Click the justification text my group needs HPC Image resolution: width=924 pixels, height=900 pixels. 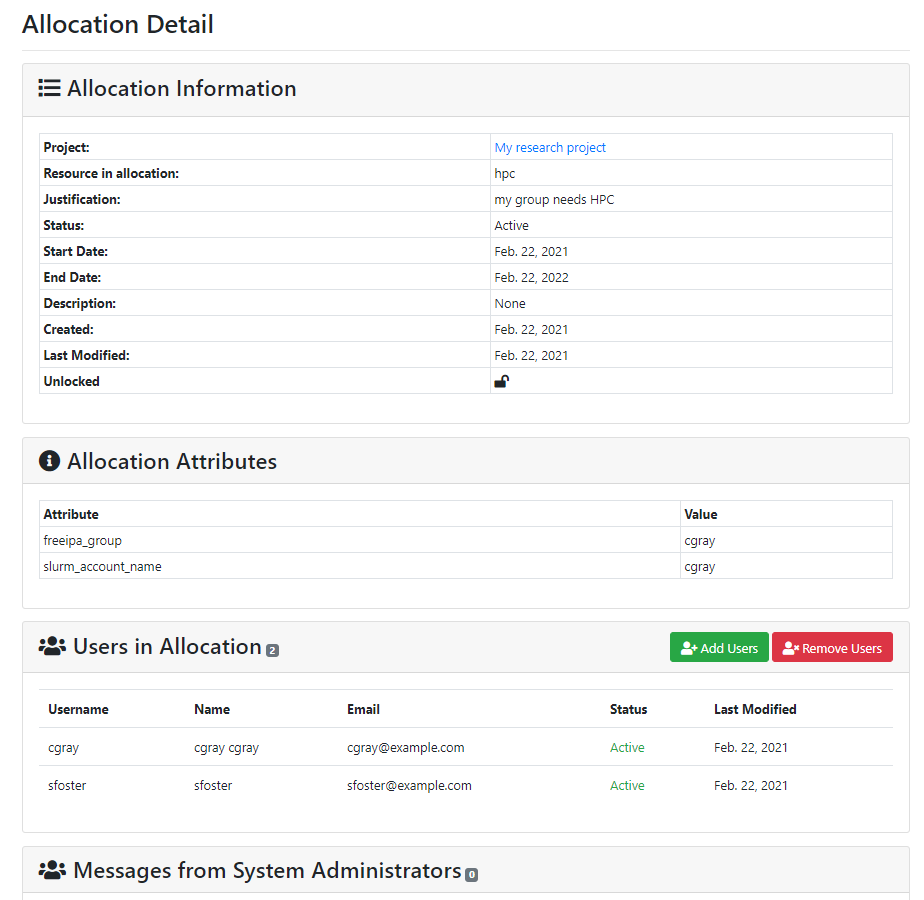[x=554, y=200]
